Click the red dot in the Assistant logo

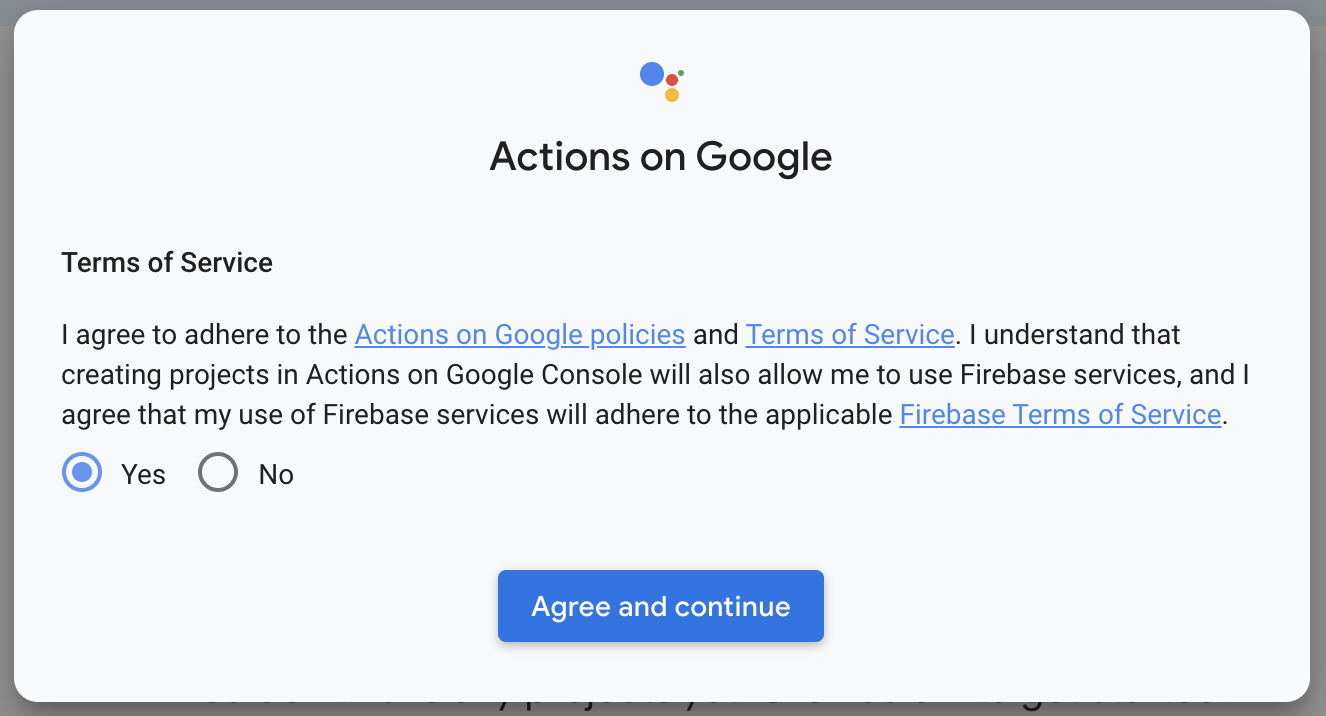672,80
